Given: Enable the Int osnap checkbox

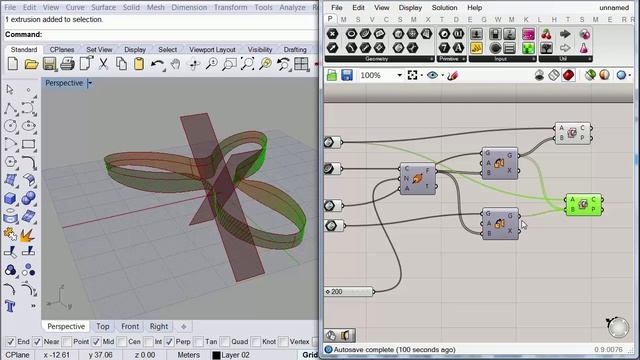Looking at the screenshot, I should (x=149, y=341).
